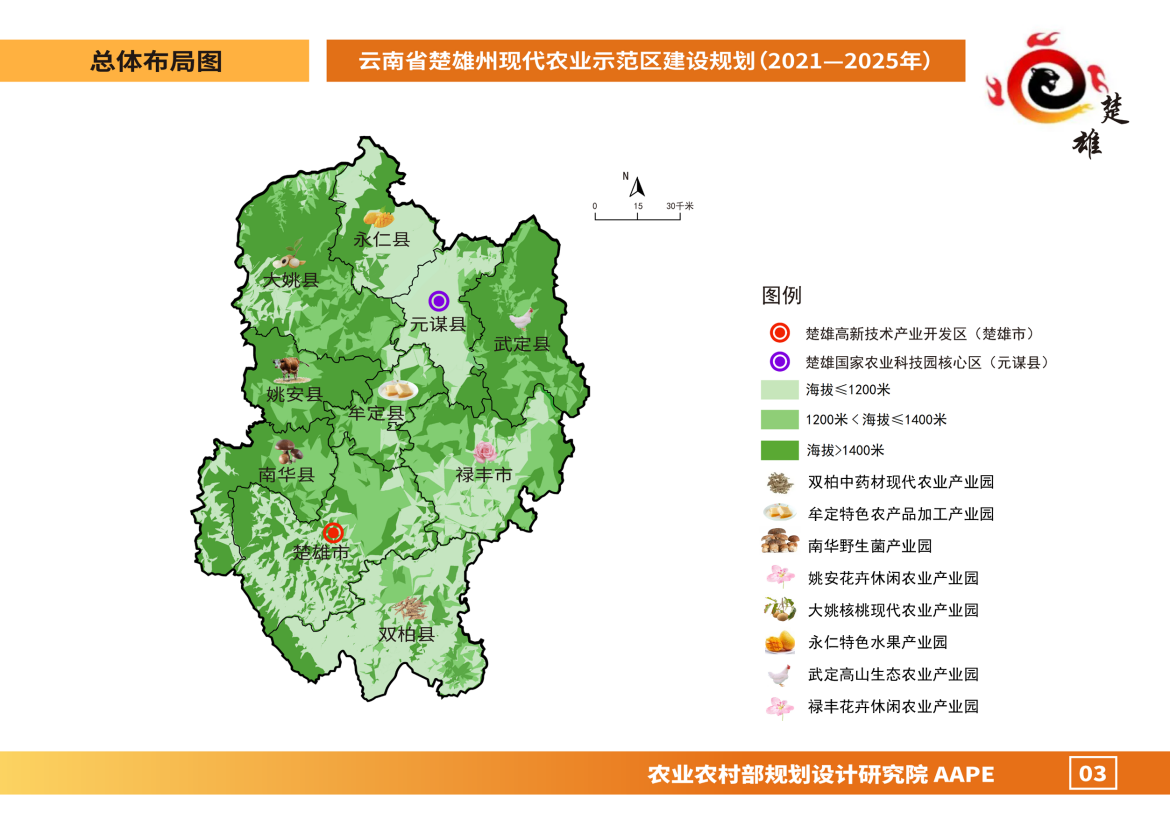
Task: Click the red circle marker on Chuxiong City
Action: click(x=334, y=533)
